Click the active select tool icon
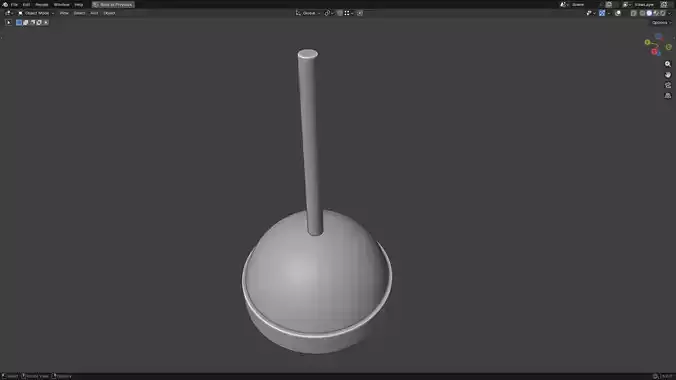This screenshot has height=380, width=676. point(9,22)
